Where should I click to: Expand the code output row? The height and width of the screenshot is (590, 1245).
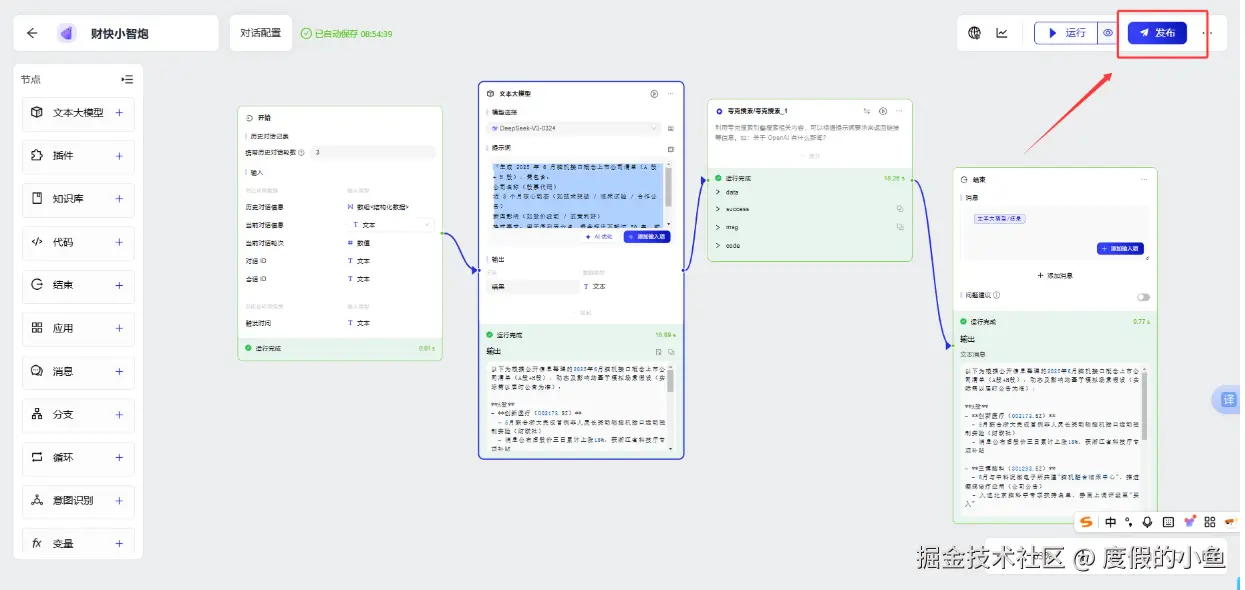tap(718, 245)
